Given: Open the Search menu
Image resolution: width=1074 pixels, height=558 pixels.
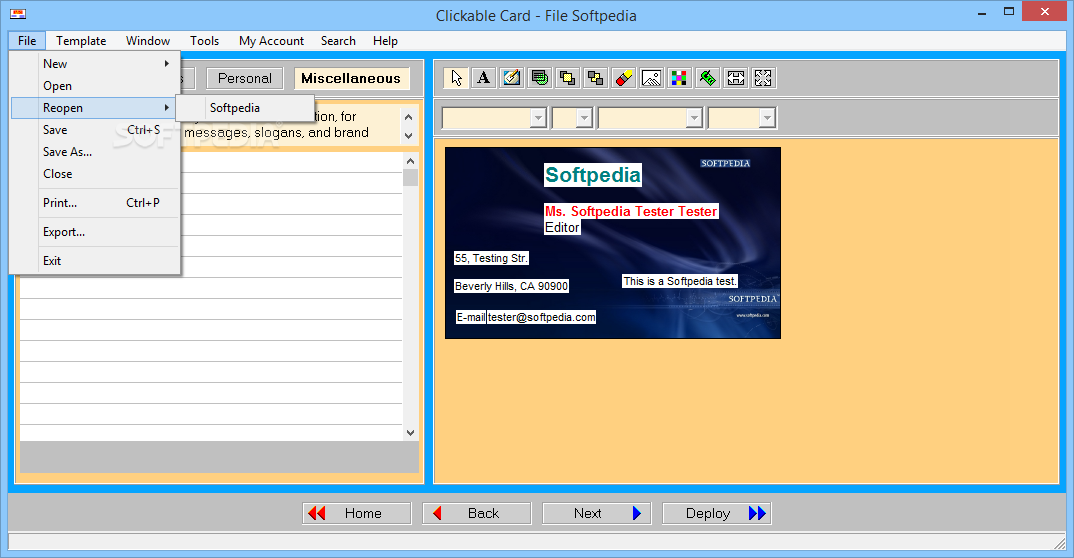Looking at the screenshot, I should (338, 41).
